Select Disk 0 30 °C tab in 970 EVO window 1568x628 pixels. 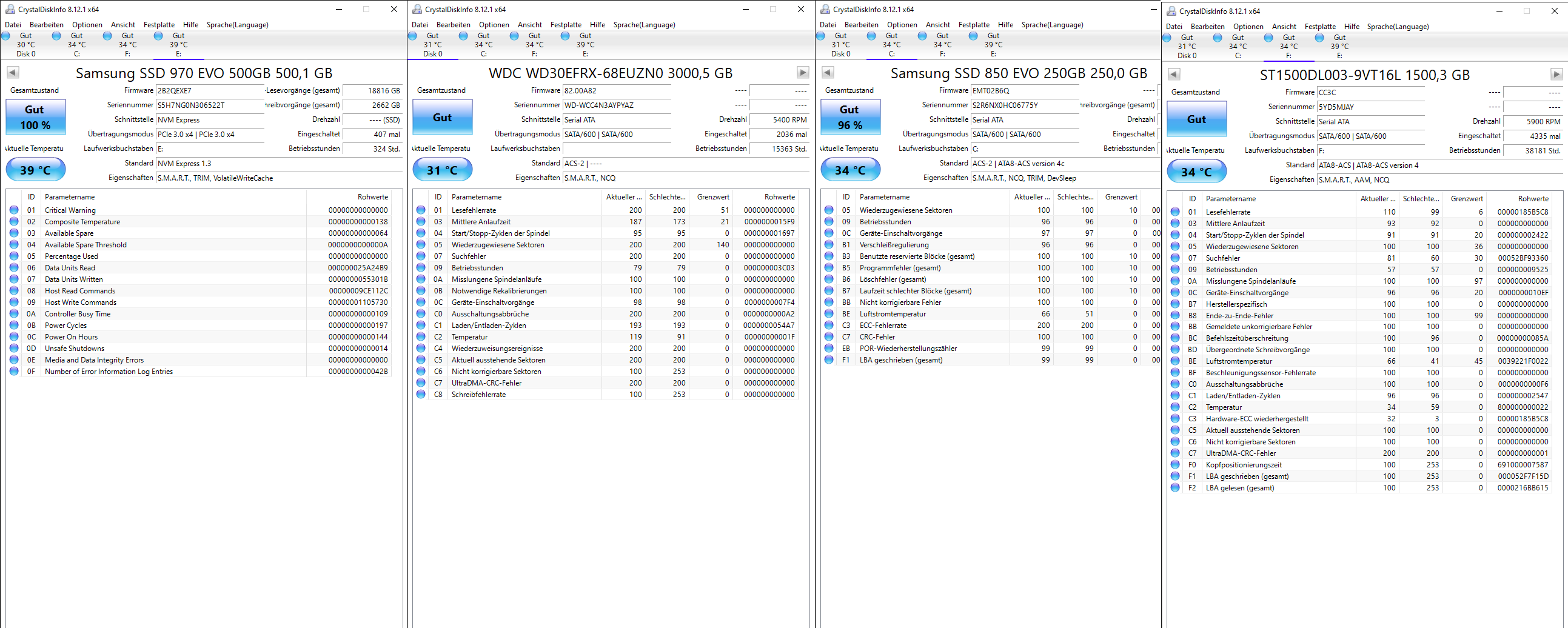click(25, 45)
